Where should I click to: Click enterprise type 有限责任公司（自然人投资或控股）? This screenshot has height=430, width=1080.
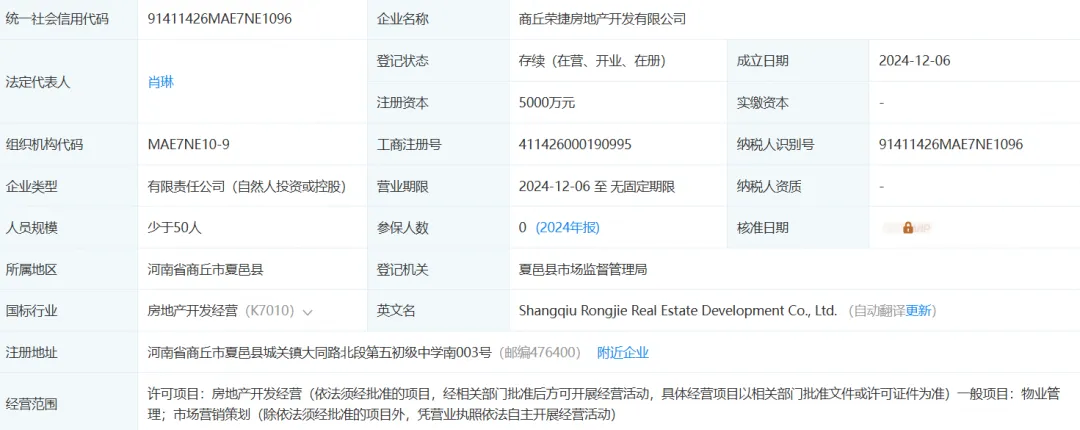[247, 186]
